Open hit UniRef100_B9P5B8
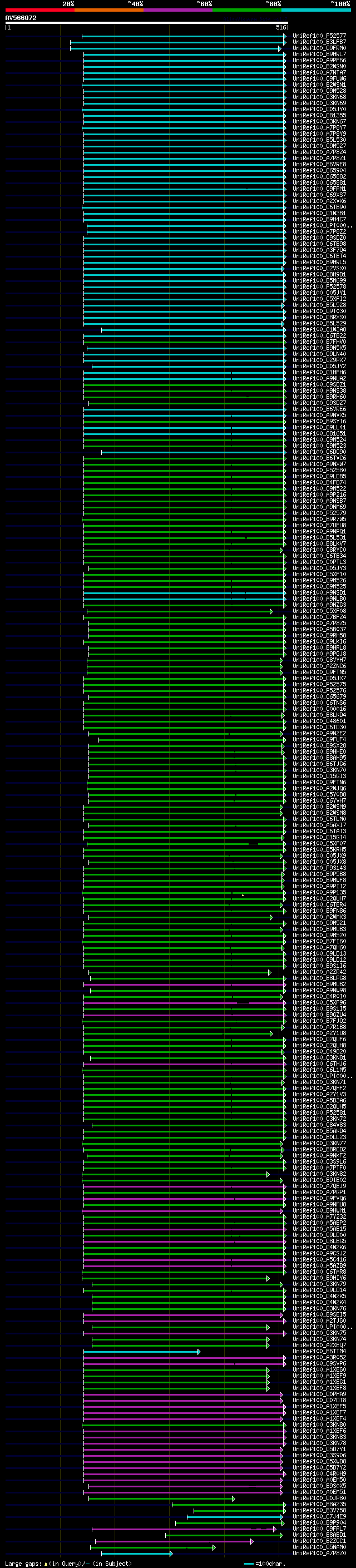This screenshot has width=356, height=1568. coord(319,874)
